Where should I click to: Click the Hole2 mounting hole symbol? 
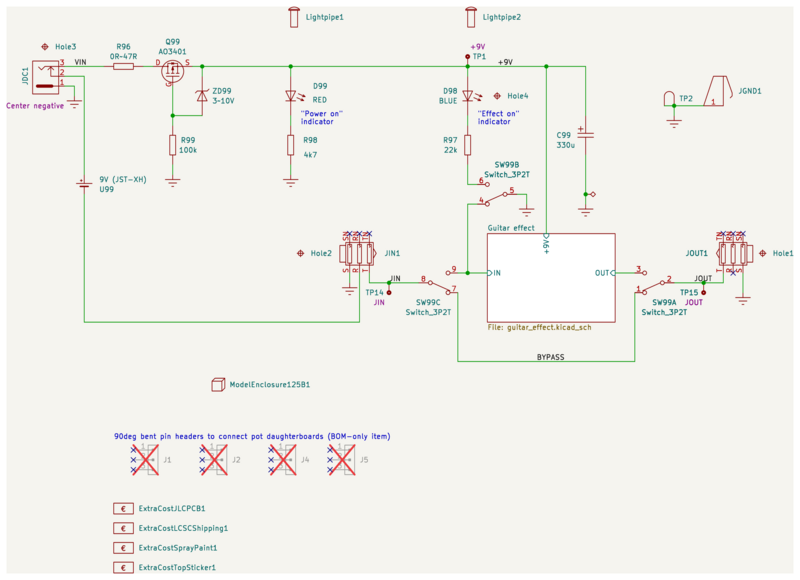(301, 254)
